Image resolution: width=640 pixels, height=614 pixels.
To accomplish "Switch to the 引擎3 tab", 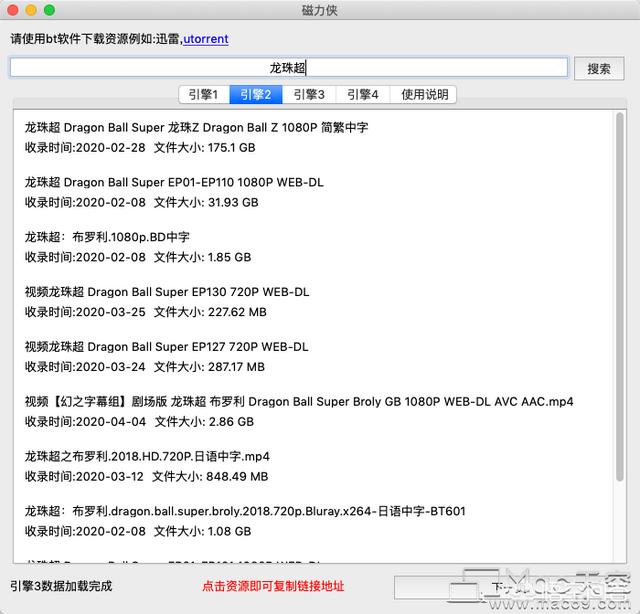I will click(309, 95).
